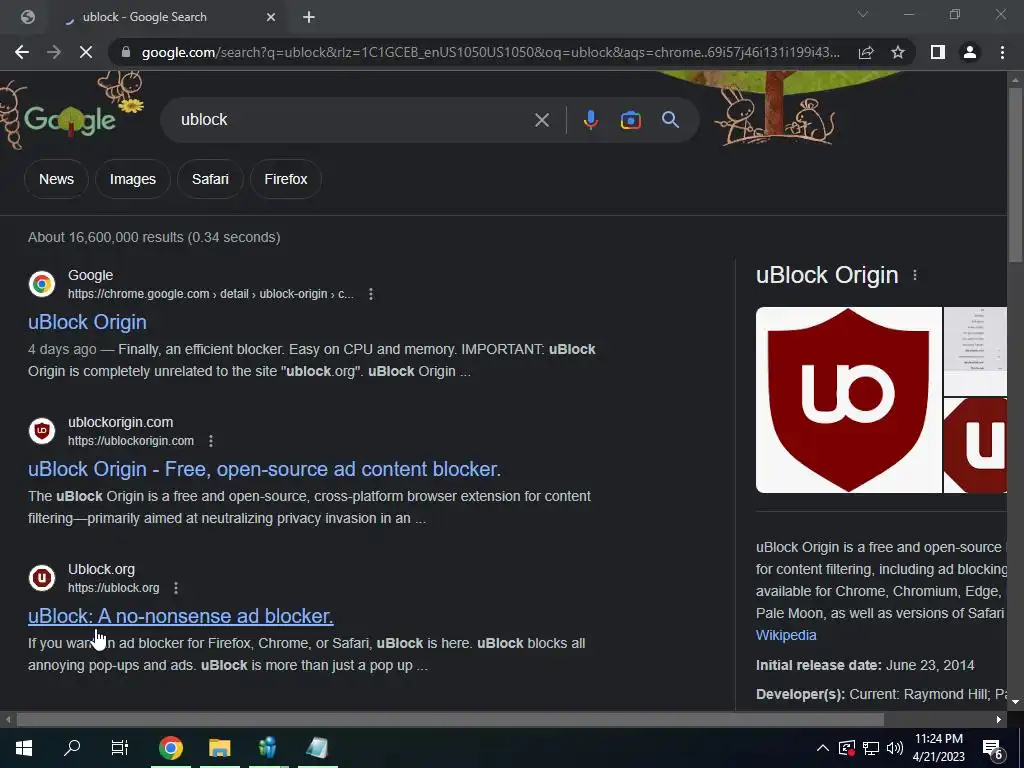Open more options for the chrome.google.com result
The image size is (1024, 768).
[371, 294]
